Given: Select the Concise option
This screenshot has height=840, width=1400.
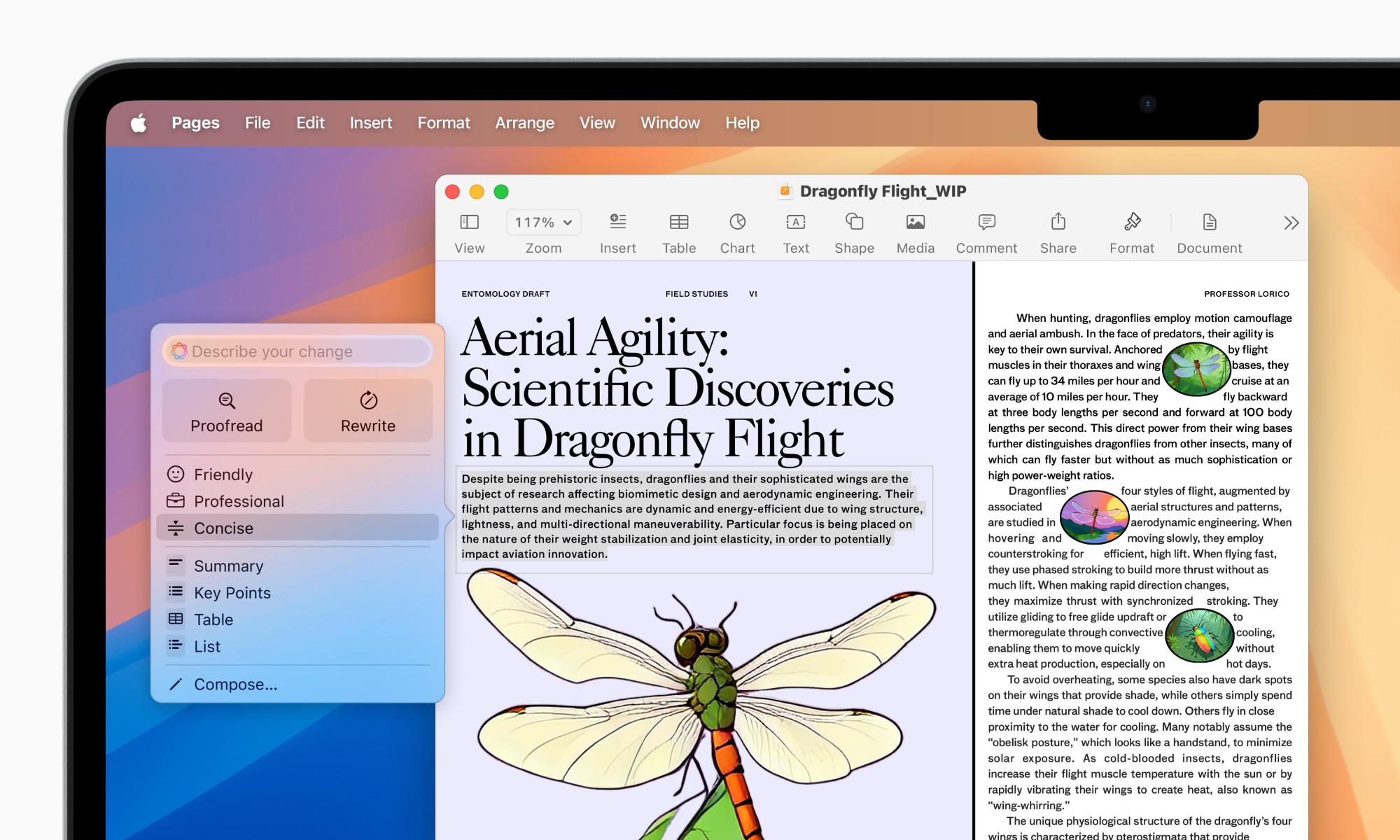Looking at the screenshot, I should 297,528.
